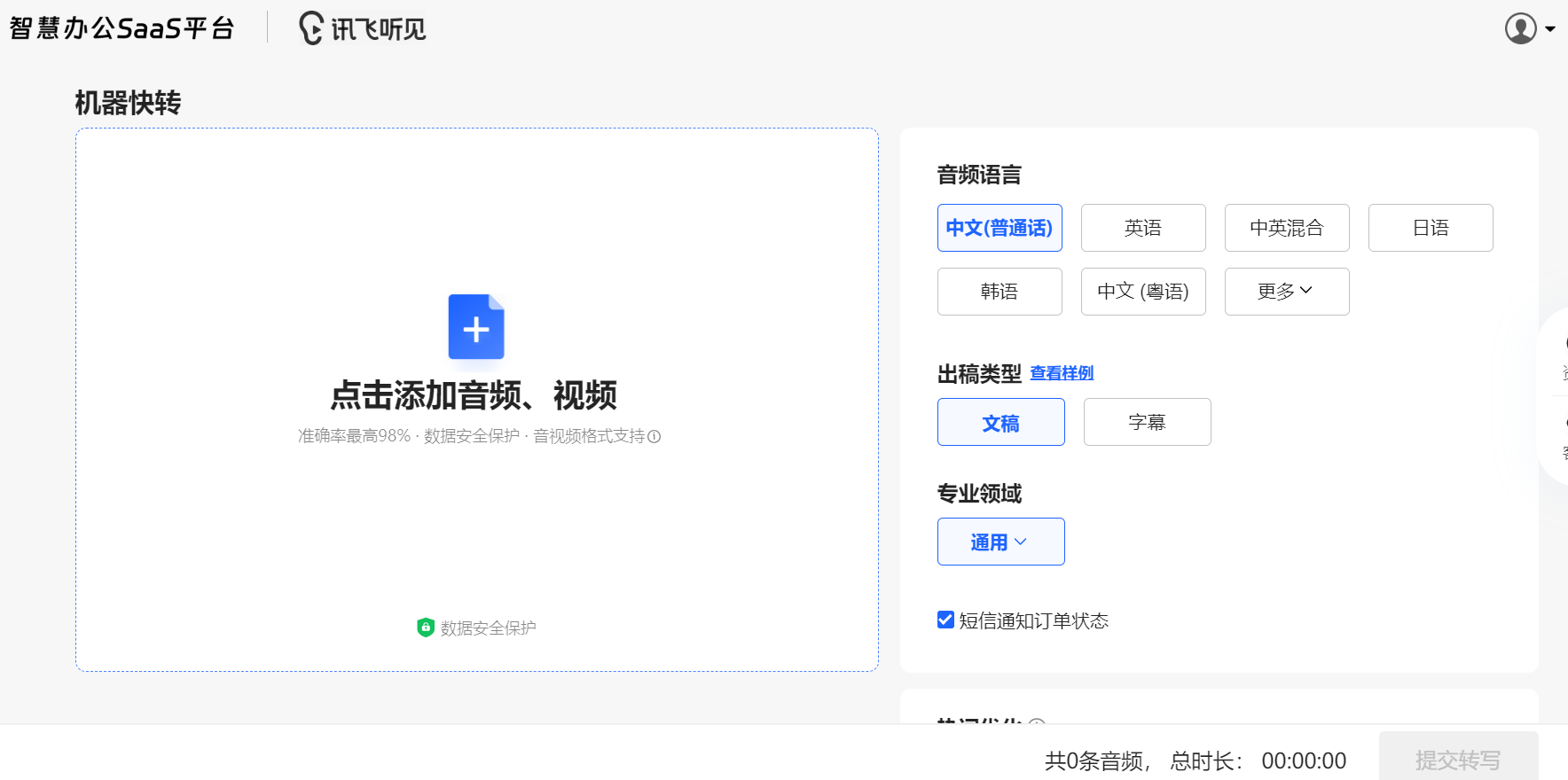Click the 讯飞听见 logo
The height and width of the screenshot is (780, 1568).
point(362,28)
